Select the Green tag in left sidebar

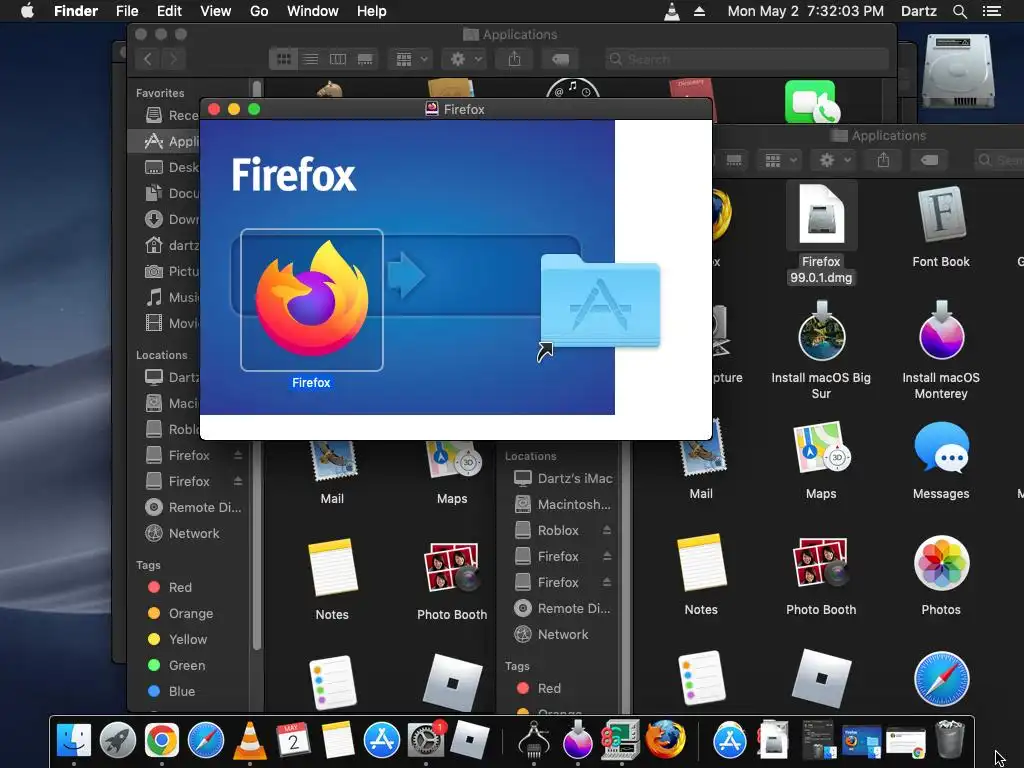[x=178, y=665]
